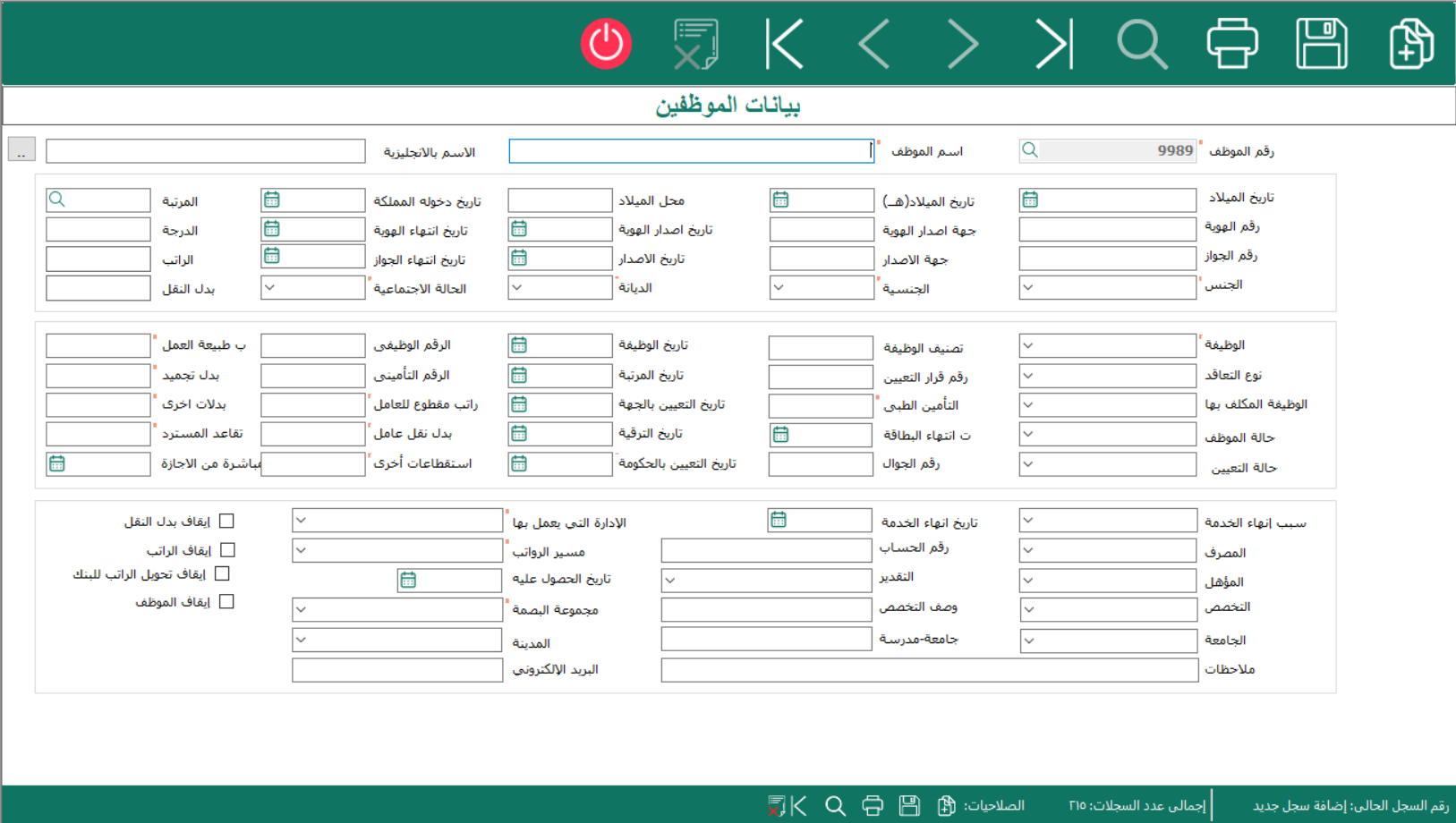Check إيقاف بدل النقل checkbox
Image resolution: width=1456 pixels, height=823 pixels.
click(x=226, y=521)
